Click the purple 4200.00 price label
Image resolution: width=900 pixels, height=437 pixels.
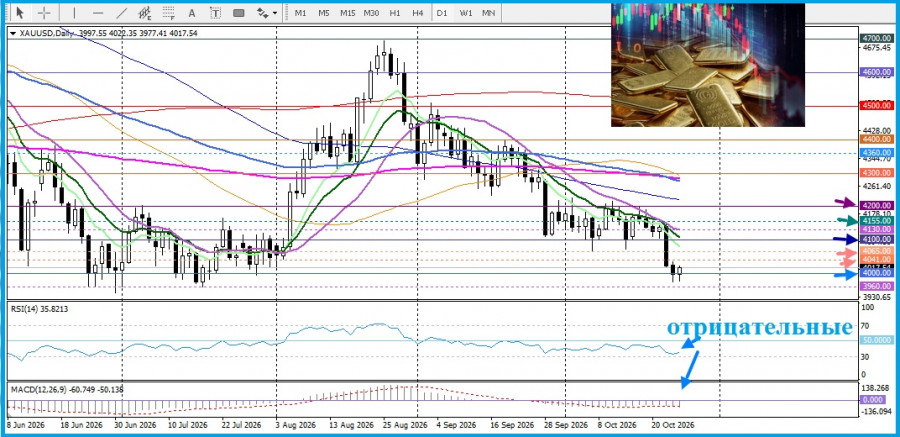(x=876, y=206)
